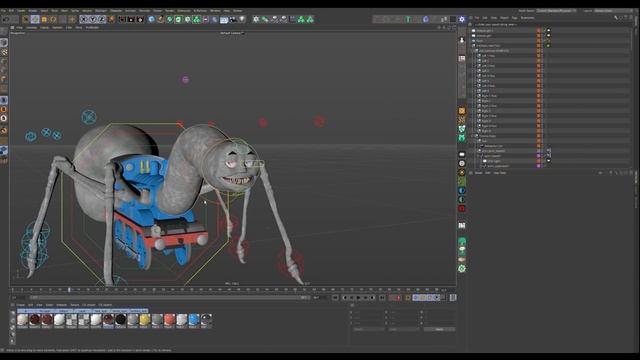Open the Tags menu in Object Manager
Screen dimensions: 640x360
(x=515, y=18)
